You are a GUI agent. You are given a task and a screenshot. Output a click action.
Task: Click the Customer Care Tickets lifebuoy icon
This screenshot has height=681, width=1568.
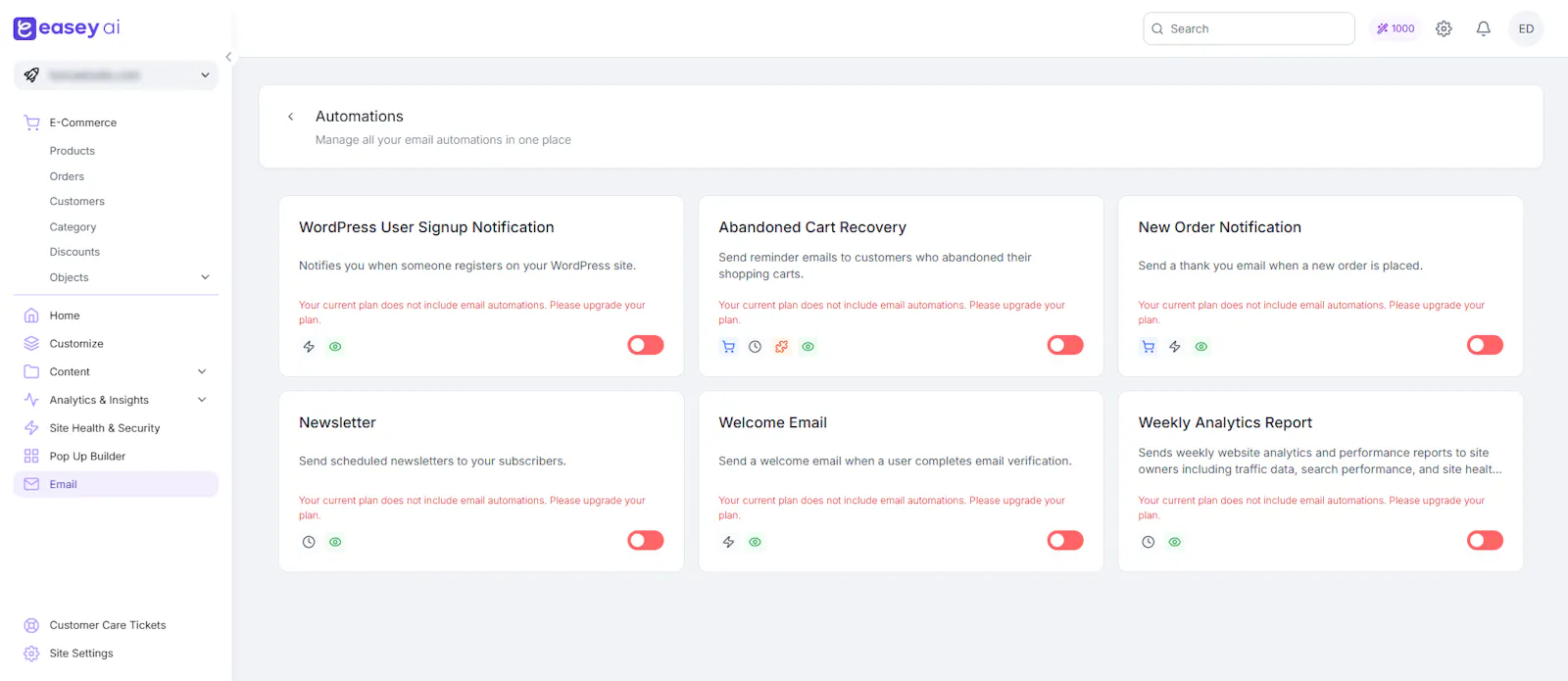31,625
